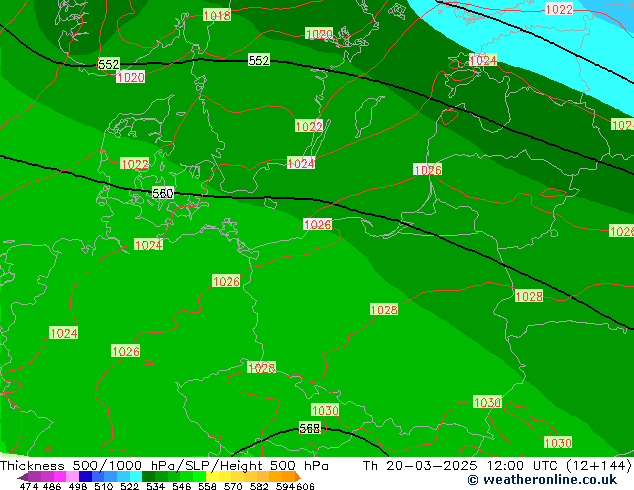This screenshot has height=490, width=634.
Task: Click the right orange arrow tip of legend
Action: coord(298,477)
